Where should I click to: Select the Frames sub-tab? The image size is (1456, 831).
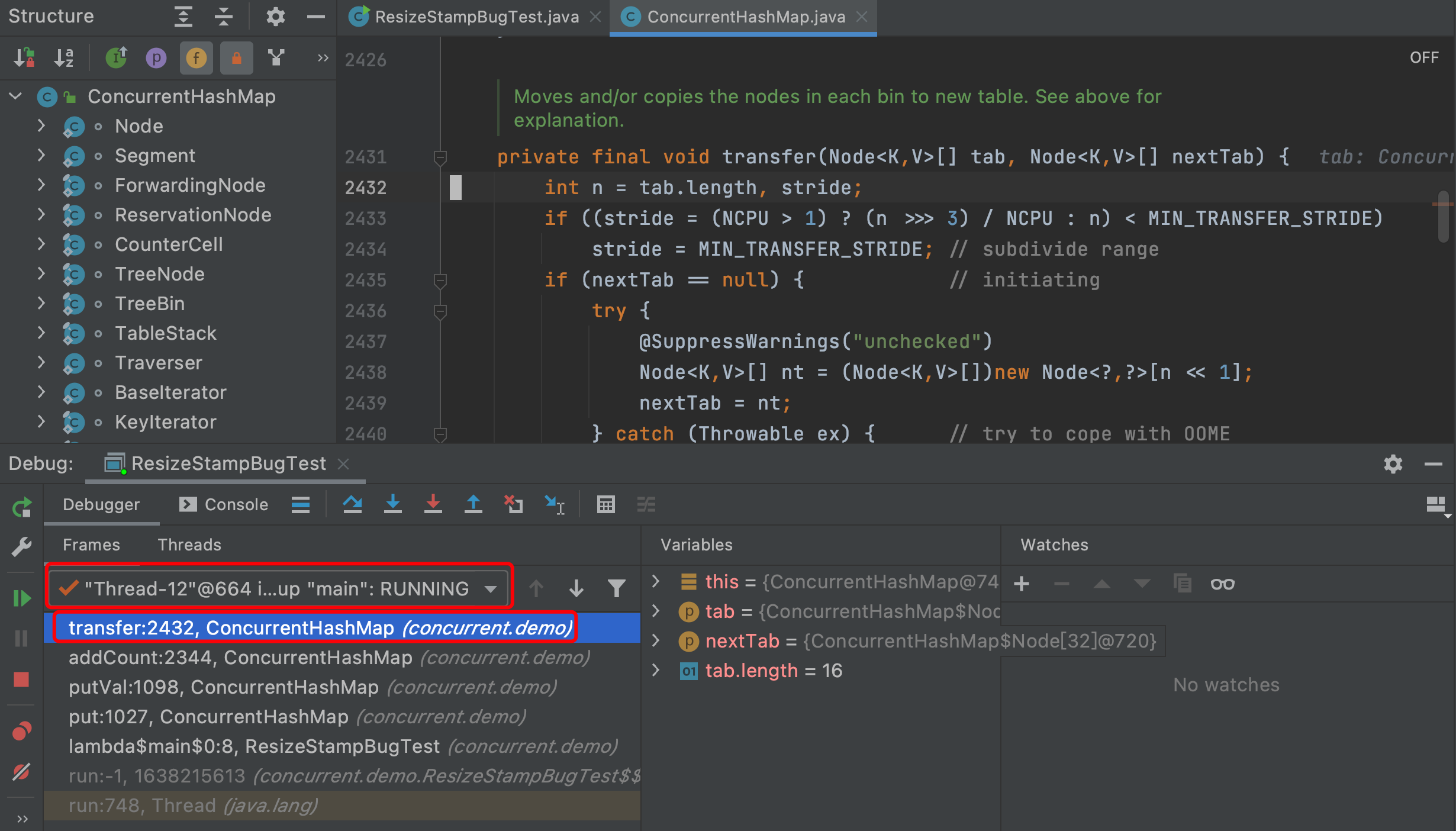pos(91,545)
